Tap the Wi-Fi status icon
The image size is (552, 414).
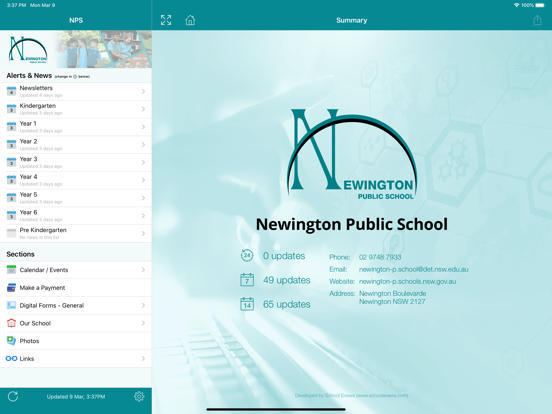click(516, 5)
